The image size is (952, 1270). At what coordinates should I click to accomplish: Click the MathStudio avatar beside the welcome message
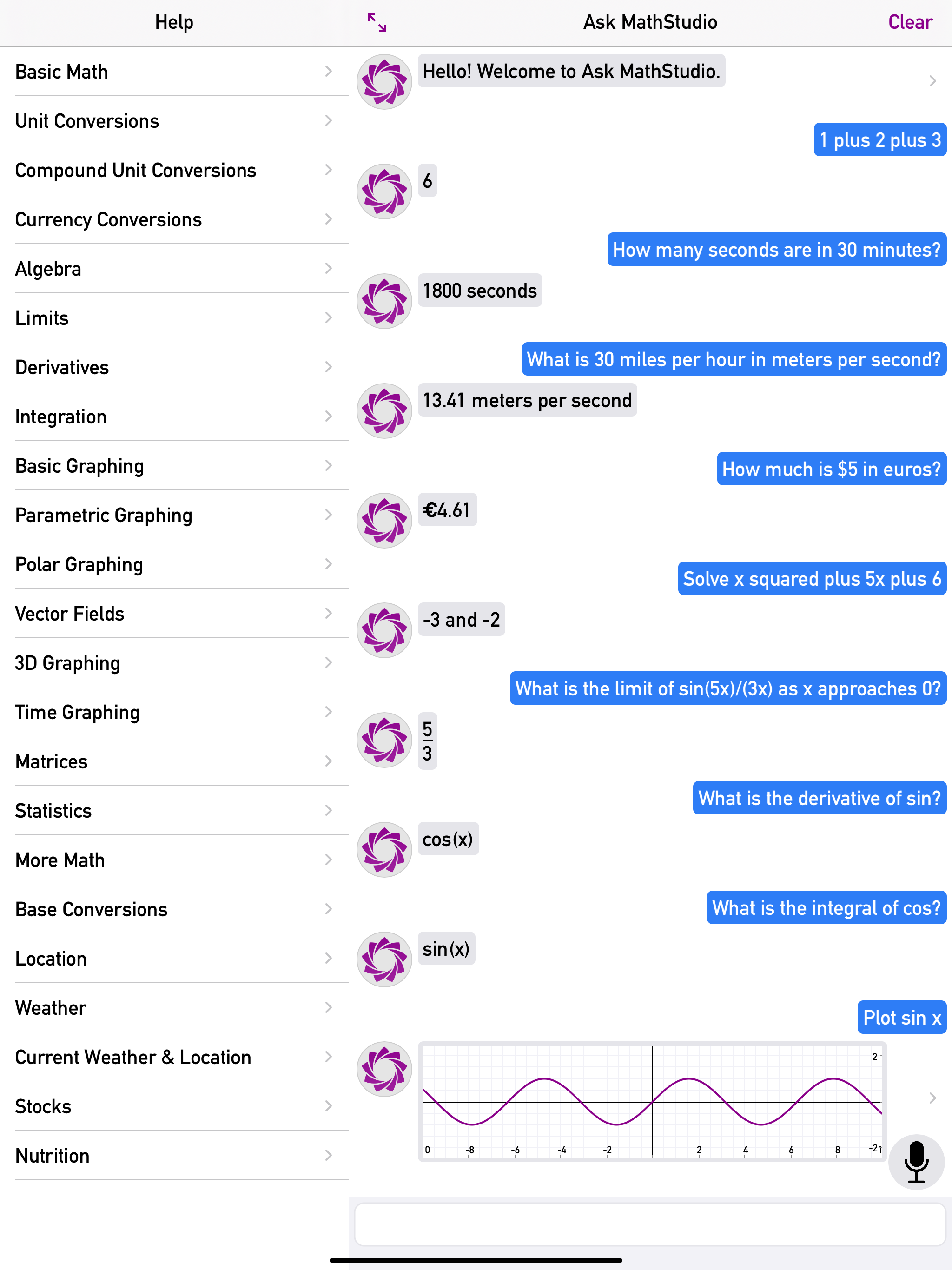click(x=383, y=81)
